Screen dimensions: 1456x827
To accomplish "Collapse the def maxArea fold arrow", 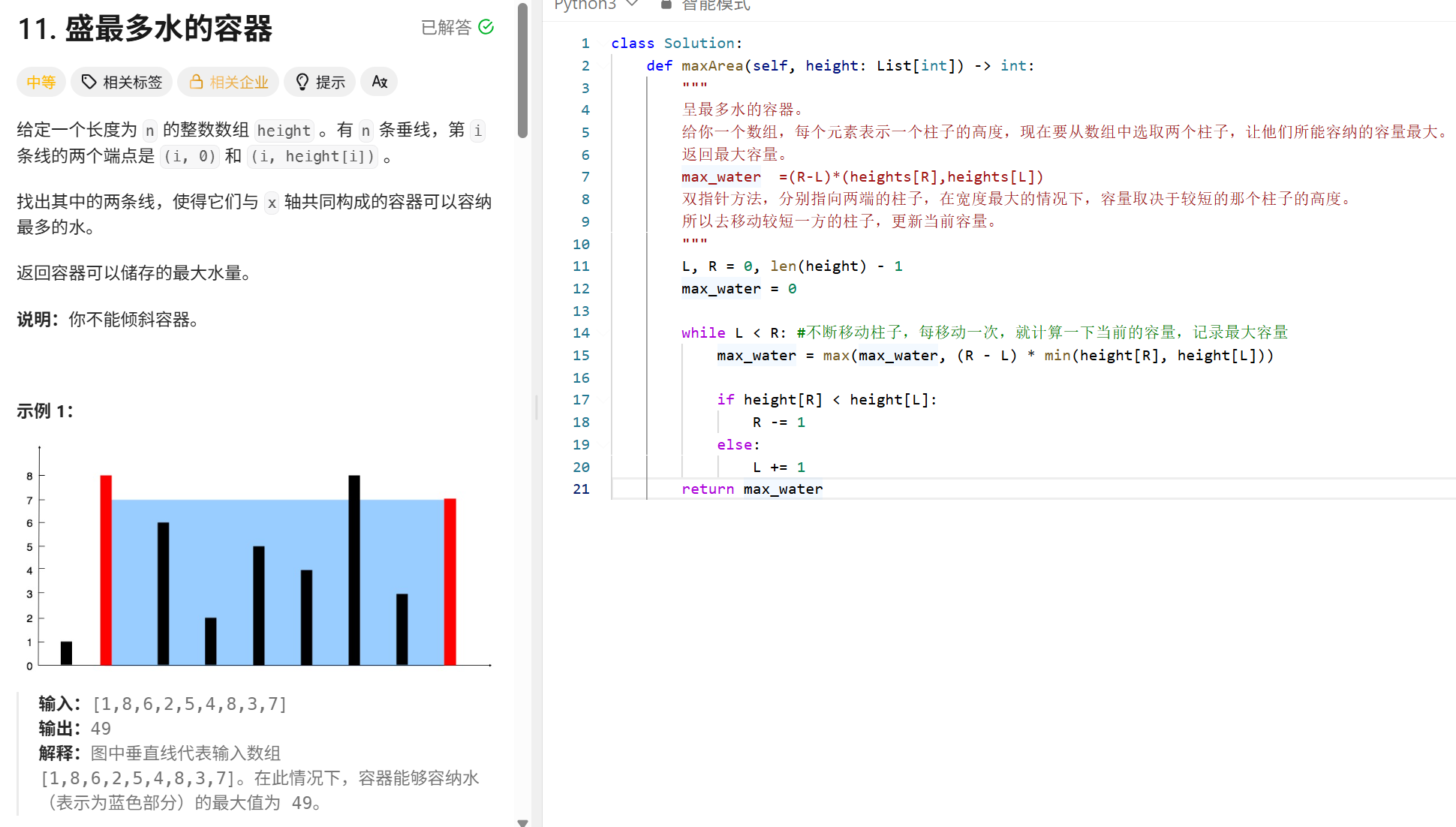I will [602, 66].
